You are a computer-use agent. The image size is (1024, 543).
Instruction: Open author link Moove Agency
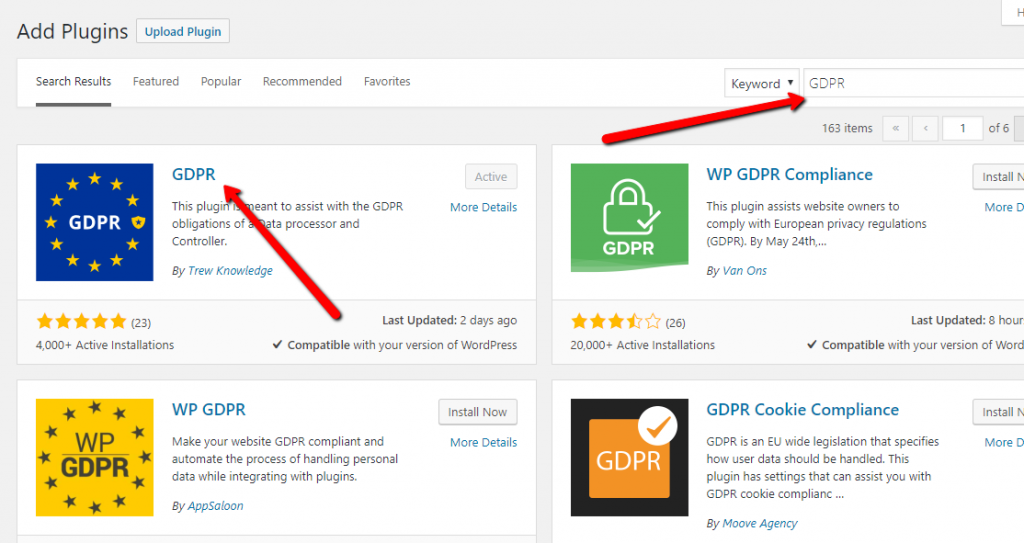[x=760, y=523]
